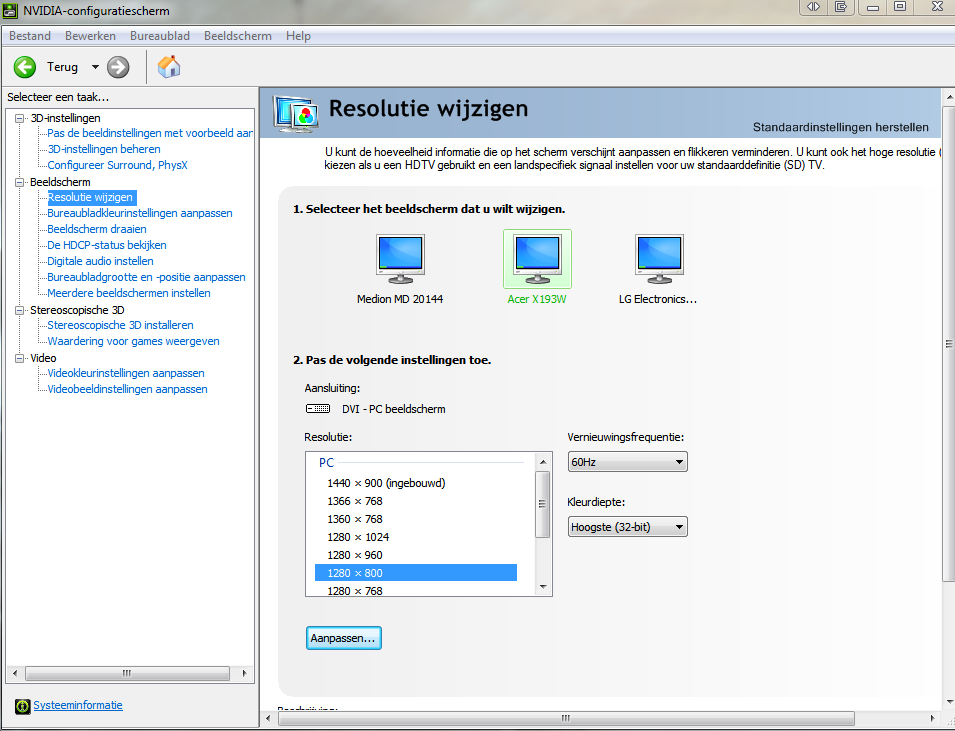Open De HDCP-status bekijken
Image resolution: width=955 pixels, height=731 pixels.
pyautogui.click(x=107, y=245)
